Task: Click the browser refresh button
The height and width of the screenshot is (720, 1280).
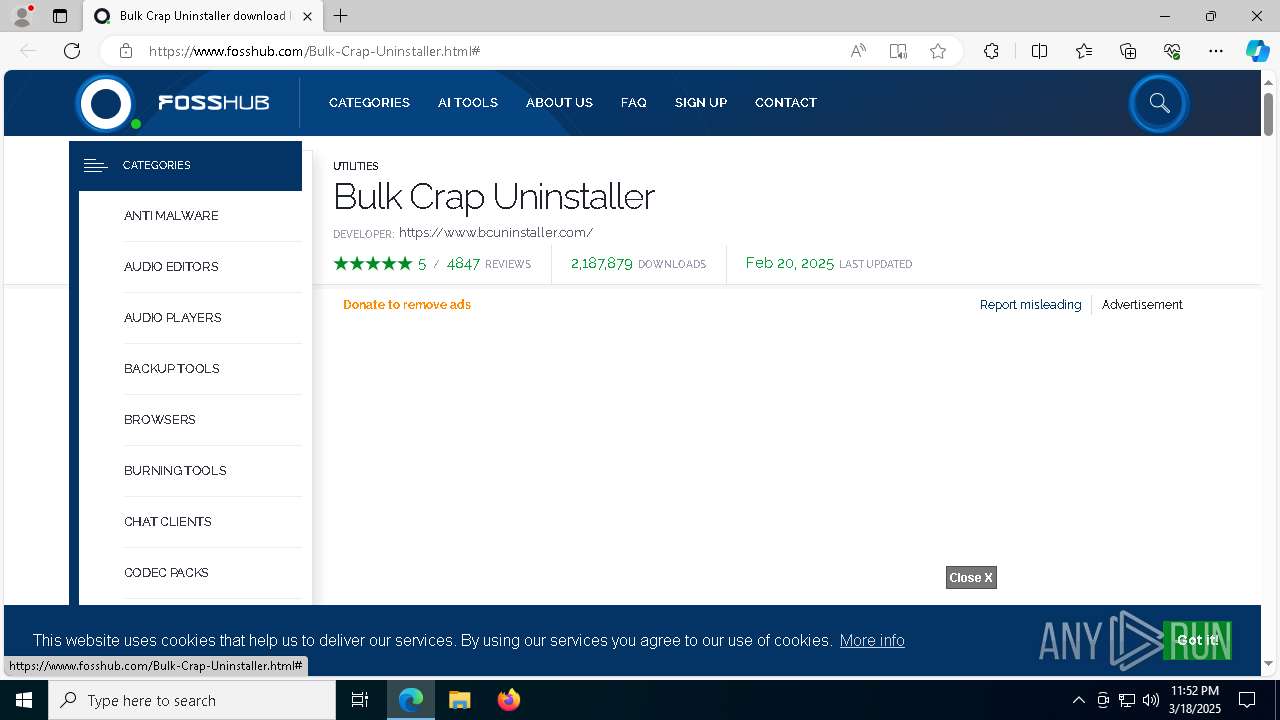Action: [x=72, y=51]
